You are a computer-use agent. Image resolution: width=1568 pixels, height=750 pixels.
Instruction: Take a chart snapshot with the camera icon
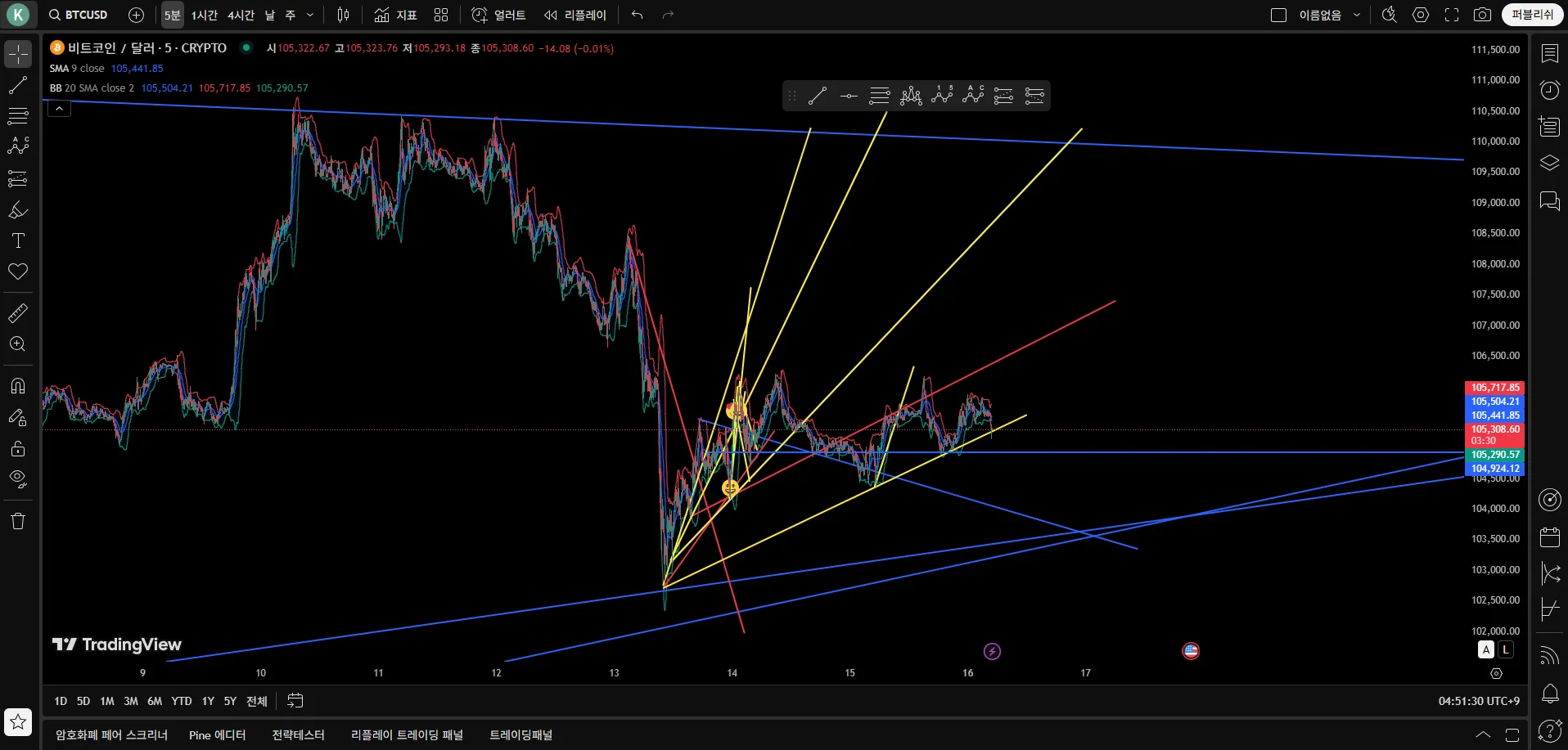pos(1482,15)
